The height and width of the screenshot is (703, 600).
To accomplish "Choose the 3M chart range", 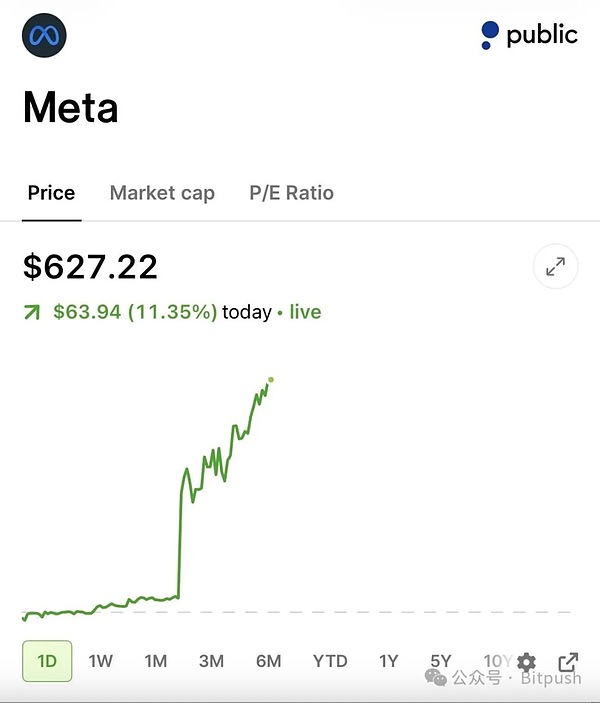I will (211, 661).
